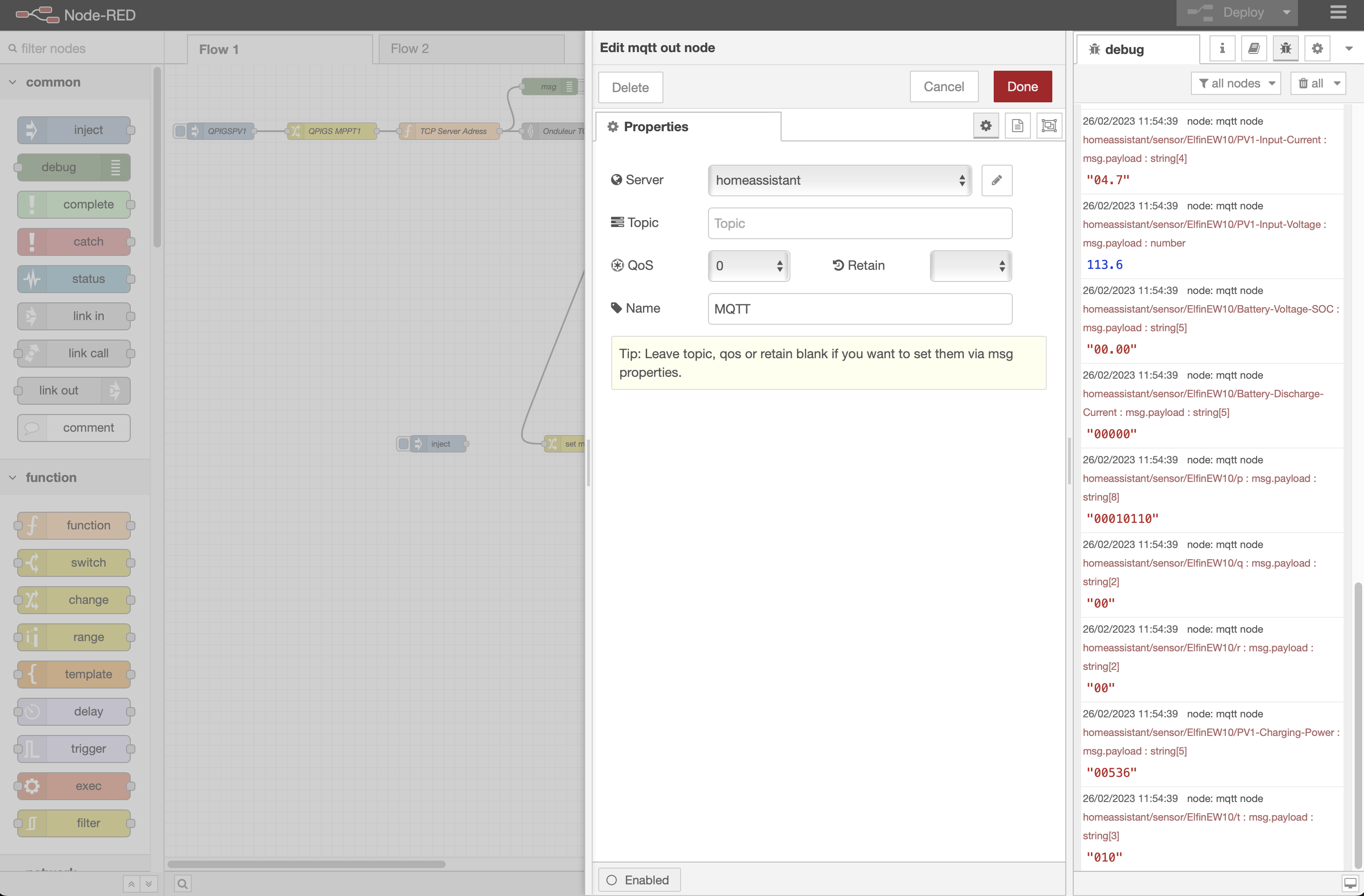
Task: Open the hamburger main menu
Action: (1338, 13)
